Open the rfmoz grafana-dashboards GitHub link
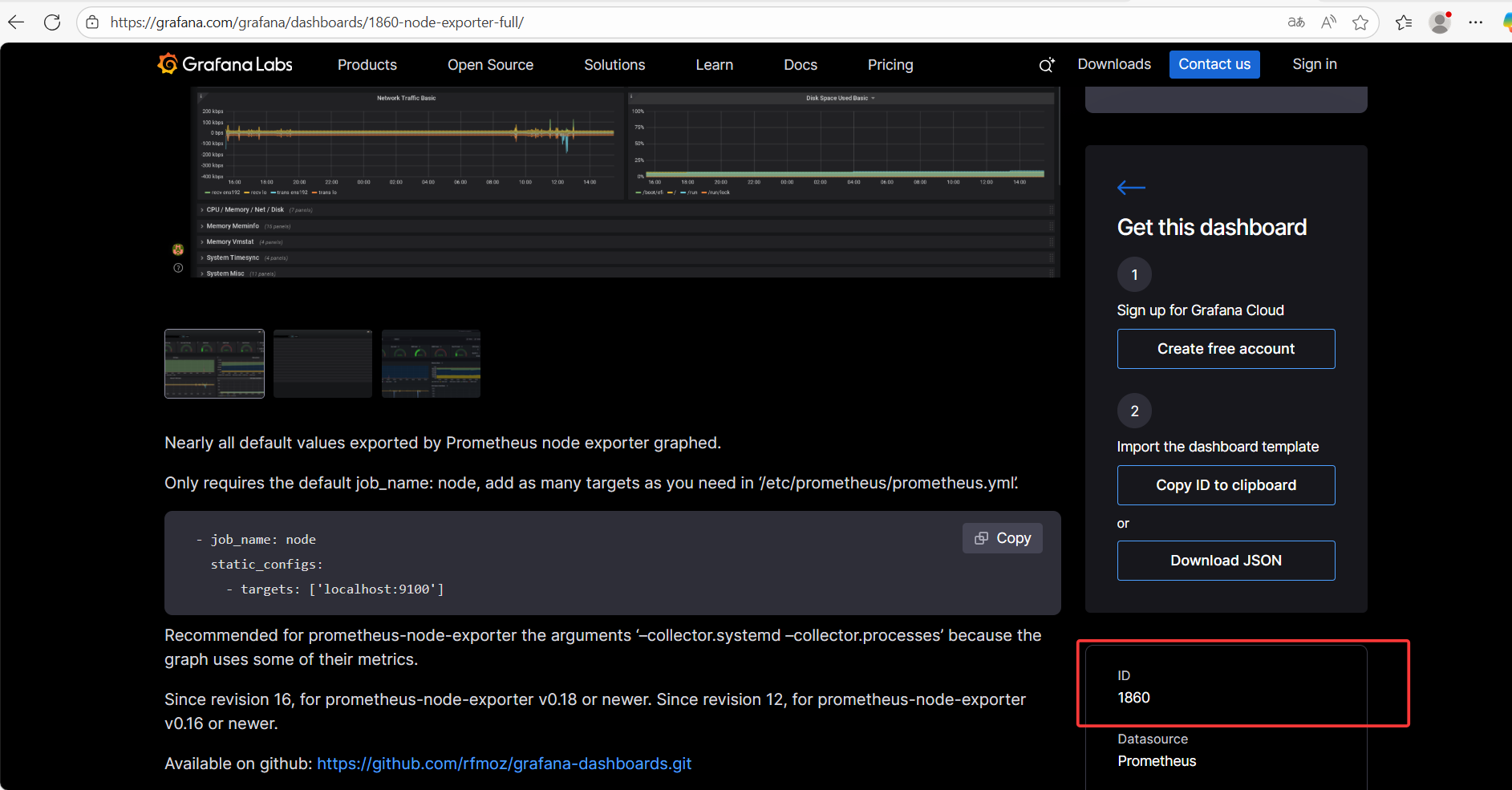This screenshot has width=1512, height=790. click(504, 764)
